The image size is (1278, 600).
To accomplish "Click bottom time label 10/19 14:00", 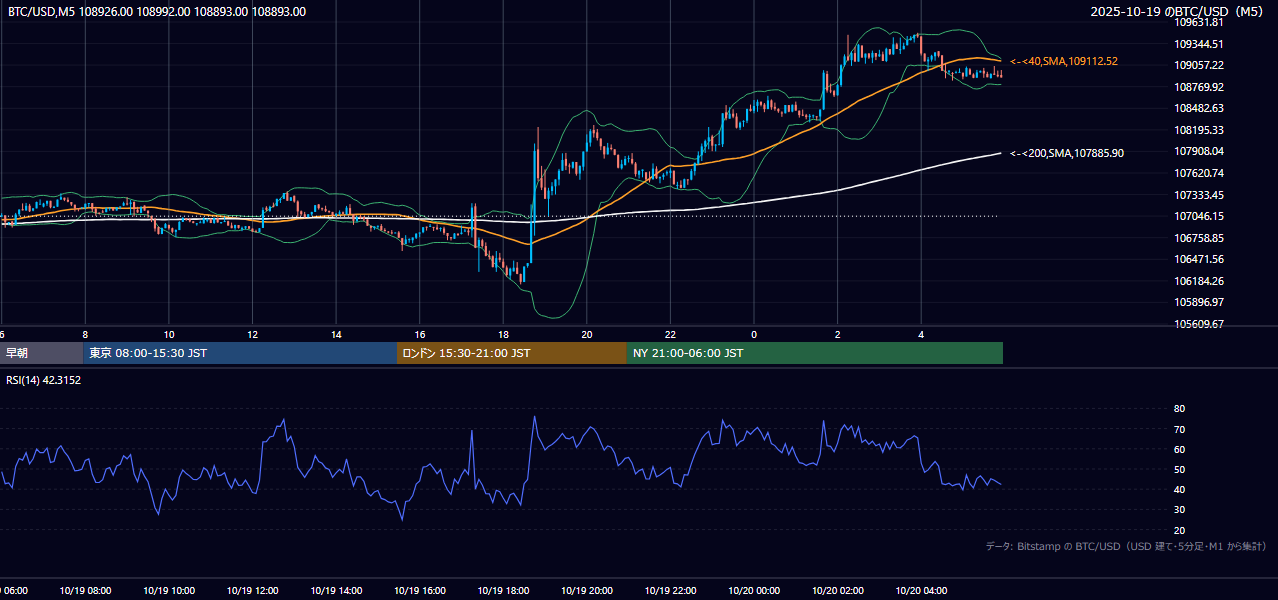I will coord(336,591).
